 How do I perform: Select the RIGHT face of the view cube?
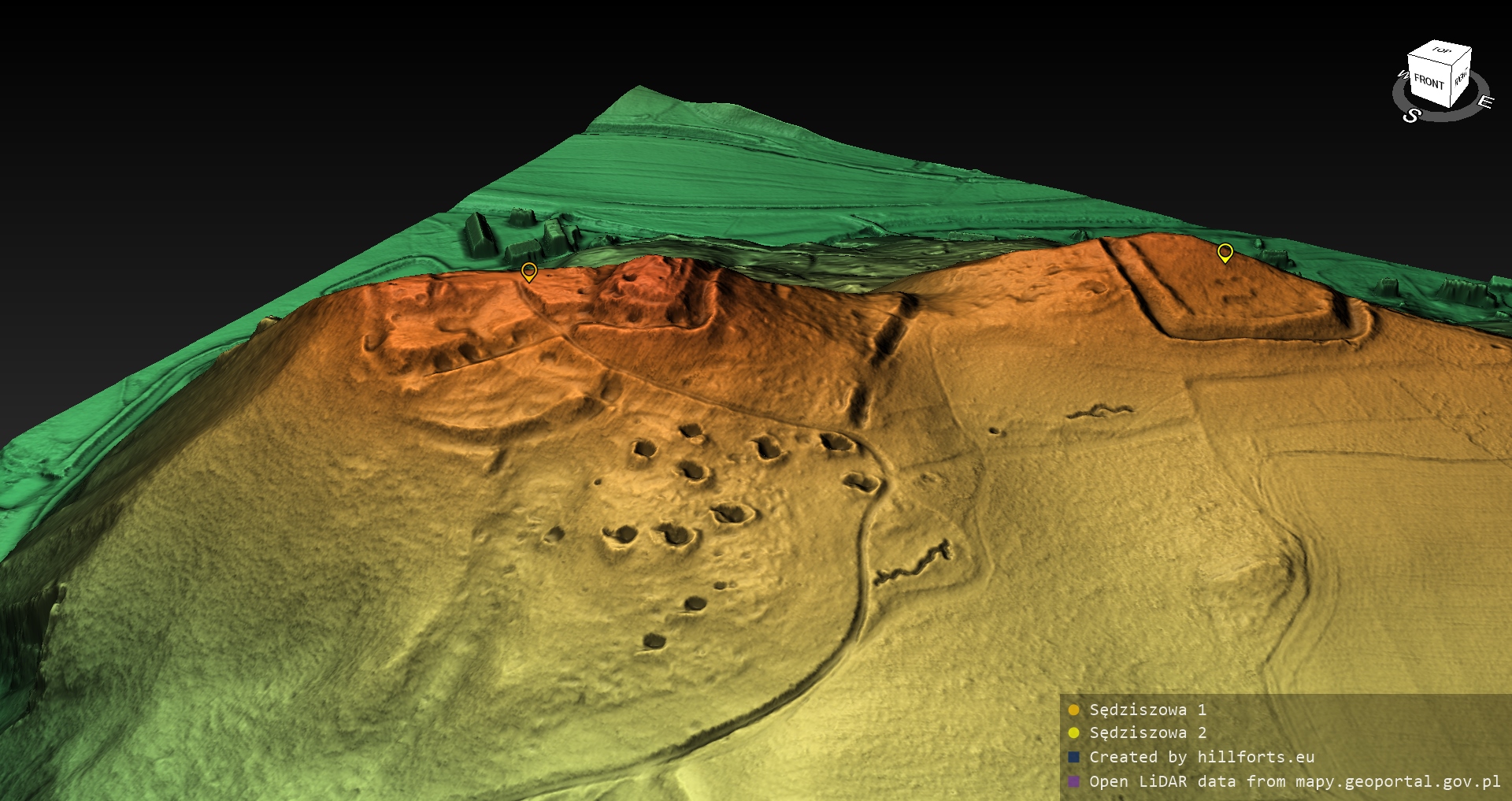tap(1461, 78)
